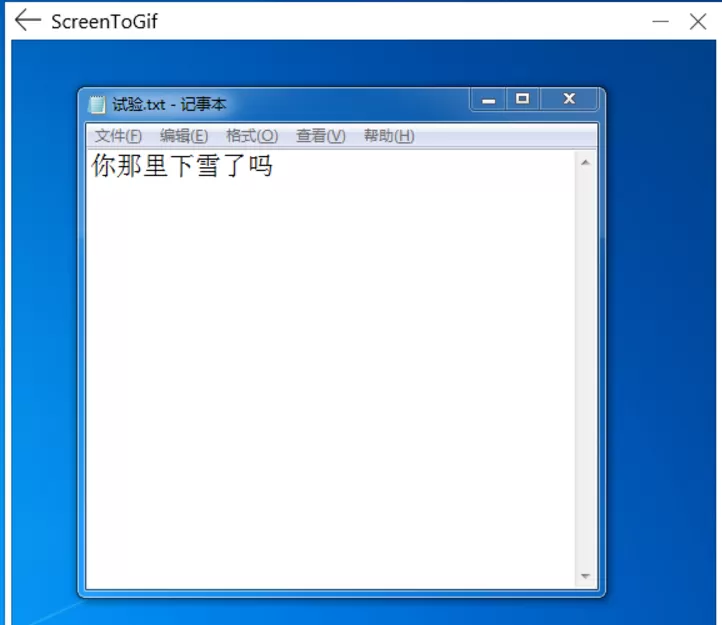Viewport: 722px width, 625px height.
Task: Click the 试验.txt - 记事本 title text
Action: (169, 105)
